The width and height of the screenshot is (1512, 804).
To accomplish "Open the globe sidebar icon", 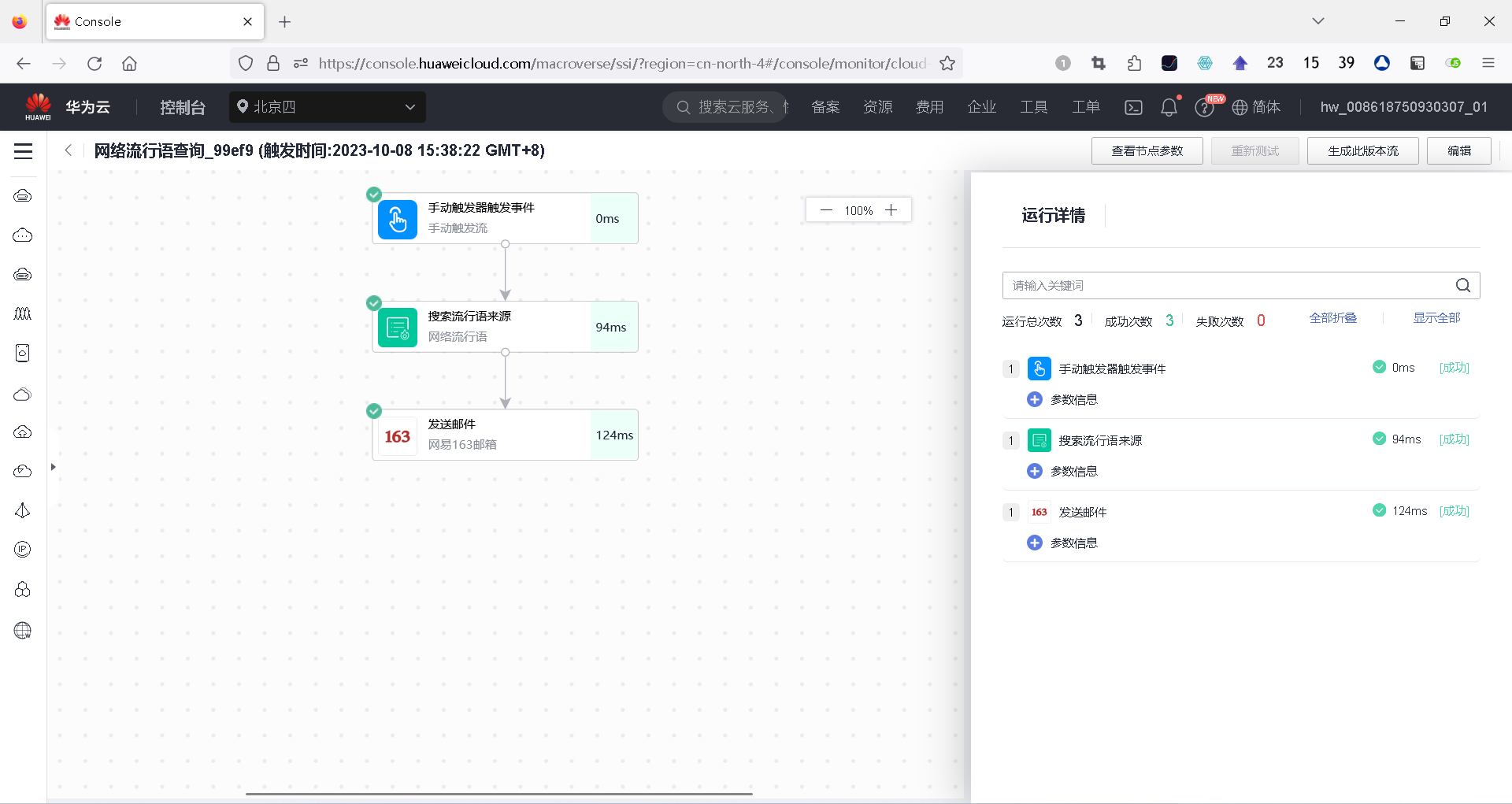I will pyautogui.click(x=23, y=630).
